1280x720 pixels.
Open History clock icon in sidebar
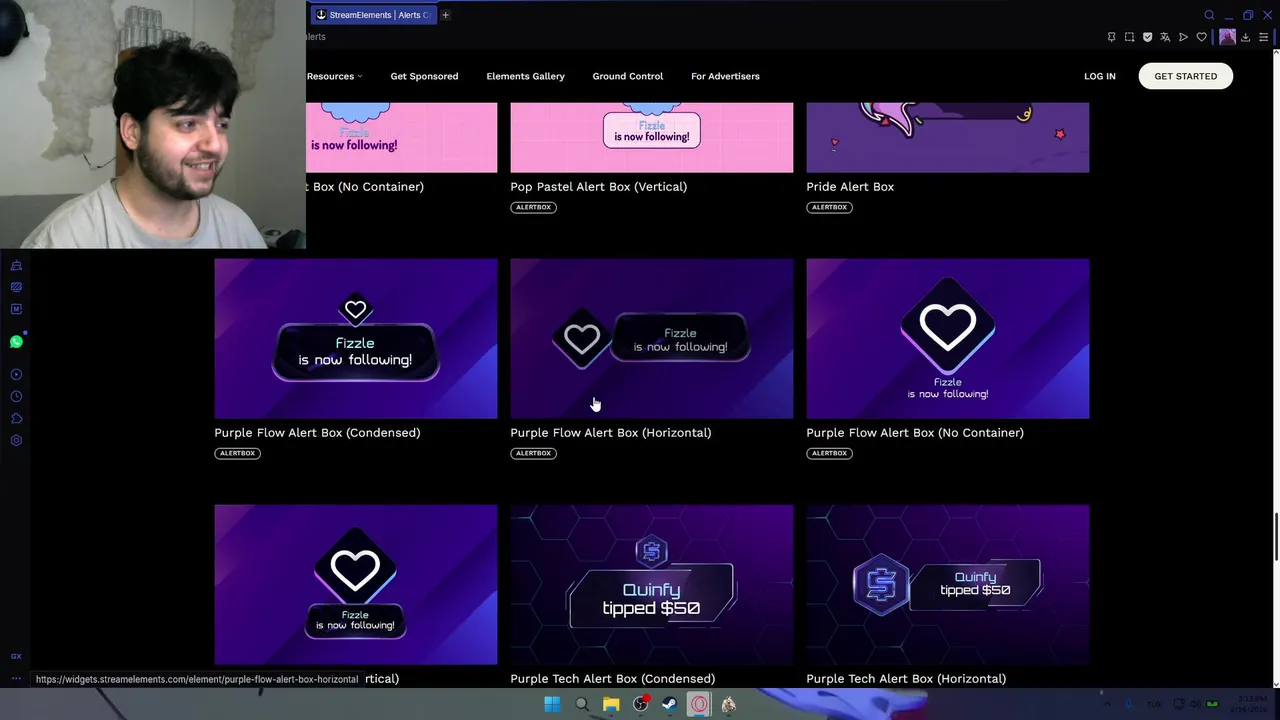16,396
